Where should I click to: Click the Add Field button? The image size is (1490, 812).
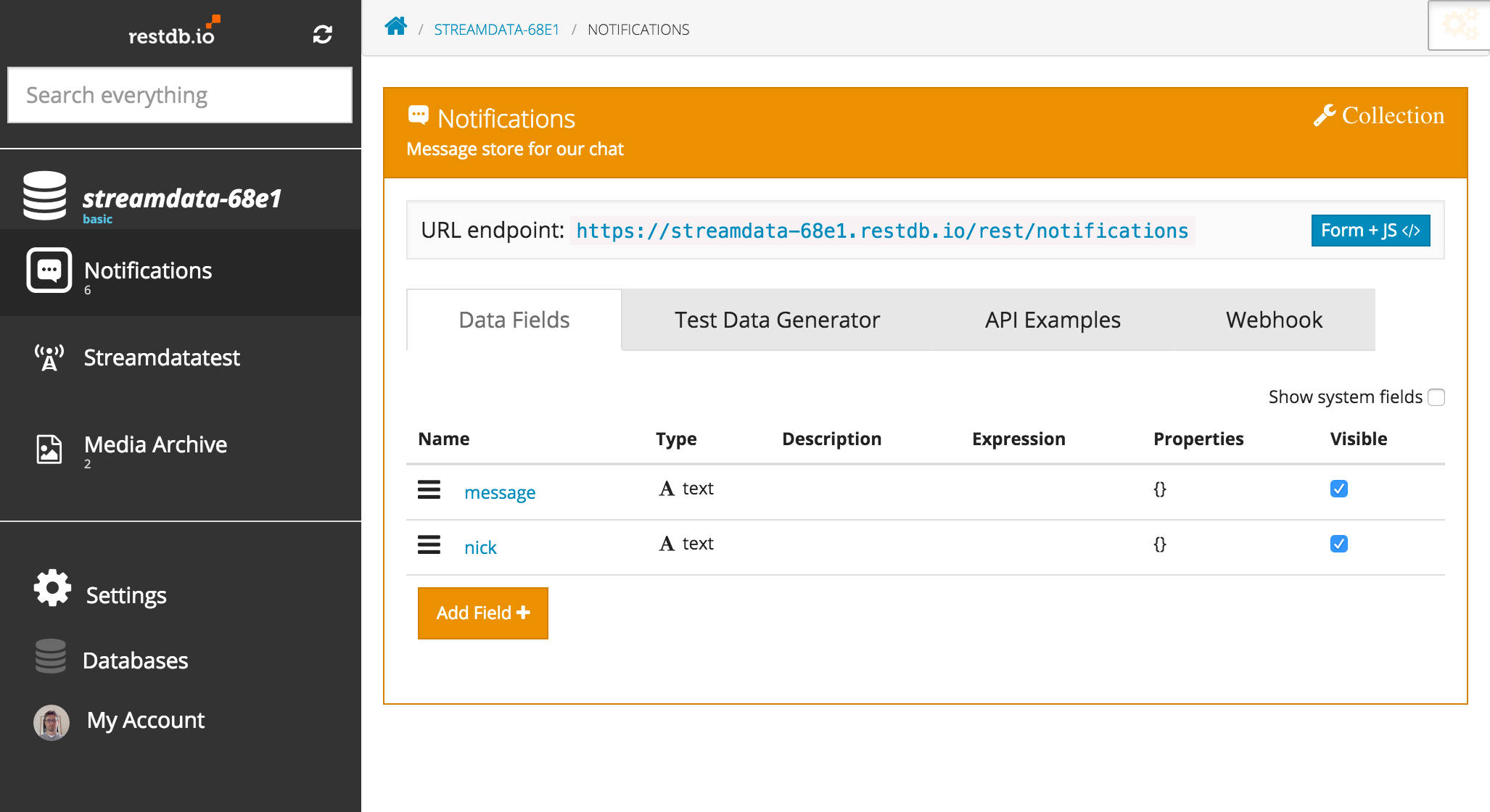482,613
